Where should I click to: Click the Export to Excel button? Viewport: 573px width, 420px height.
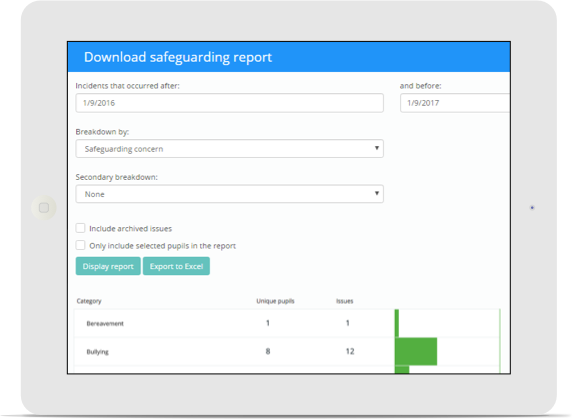click(176, 266)
